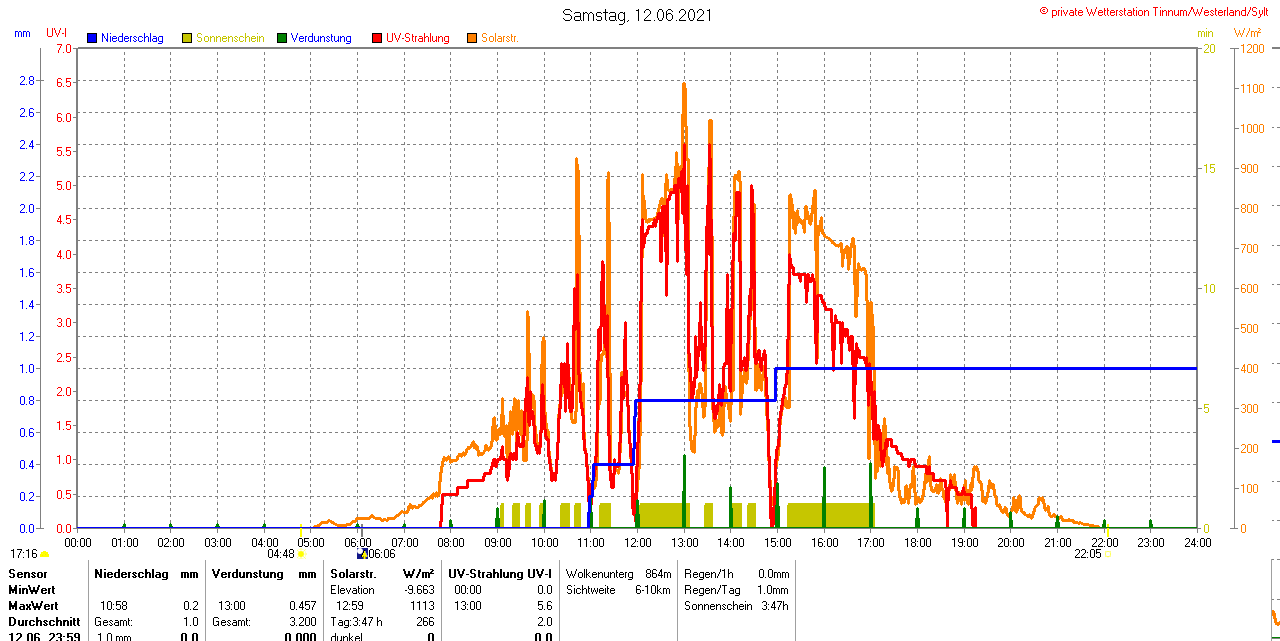Image resolution: width=1280 pixels, height=641 pixels.
Task: Click the Regen/Tag 1.0mm reading
Action: tap(772, 590)
